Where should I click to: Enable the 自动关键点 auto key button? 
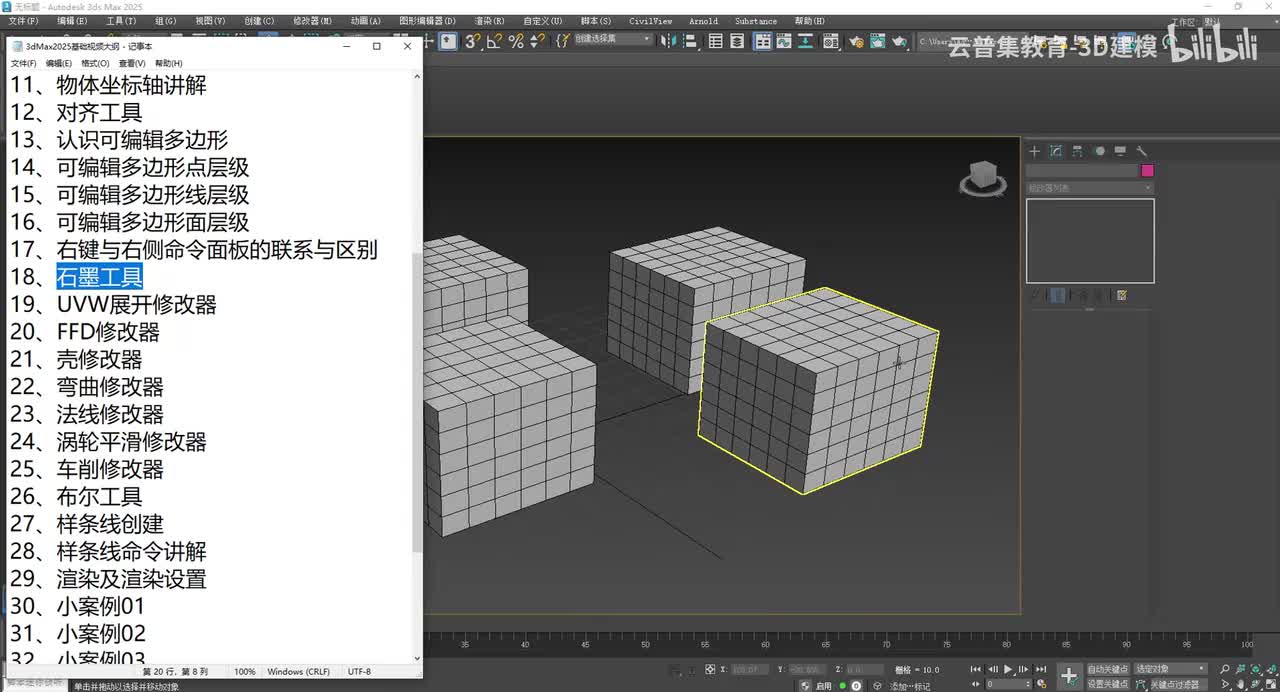[x=1107, y=669]
